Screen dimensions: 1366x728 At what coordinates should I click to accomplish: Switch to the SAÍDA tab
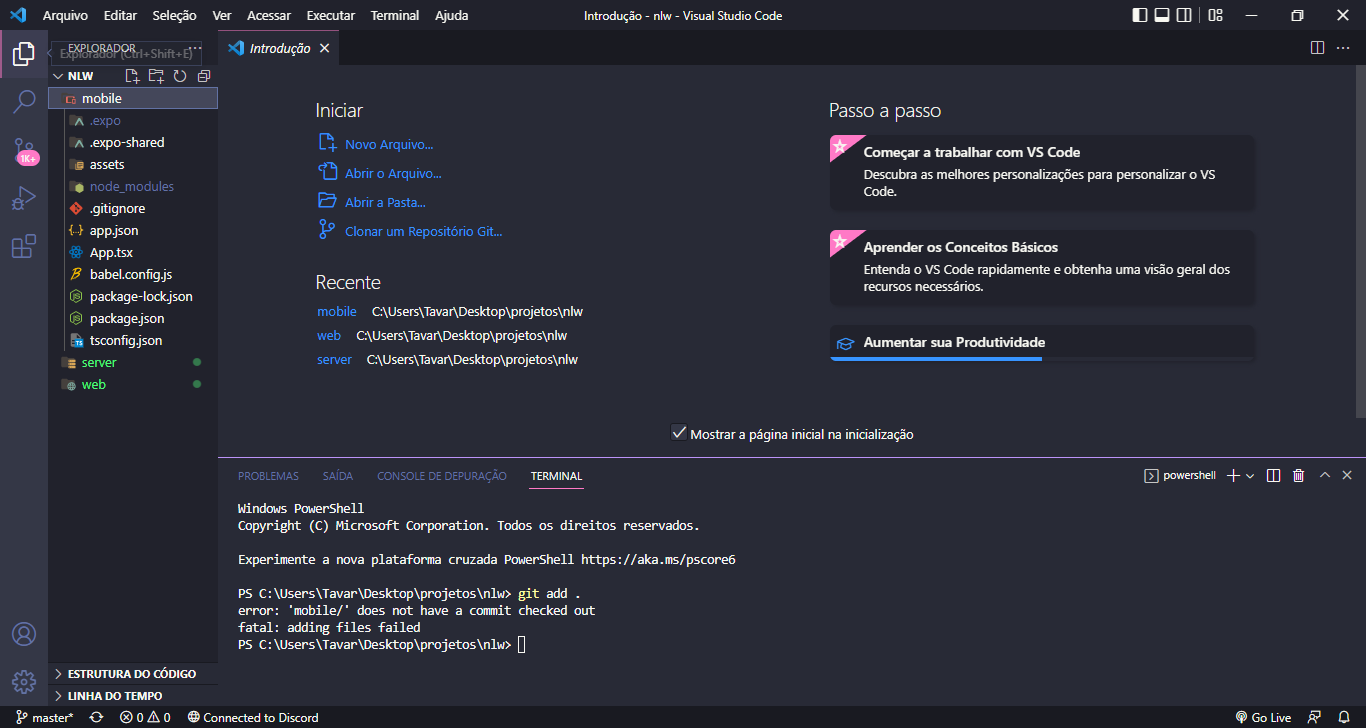(x=338, y=476)
